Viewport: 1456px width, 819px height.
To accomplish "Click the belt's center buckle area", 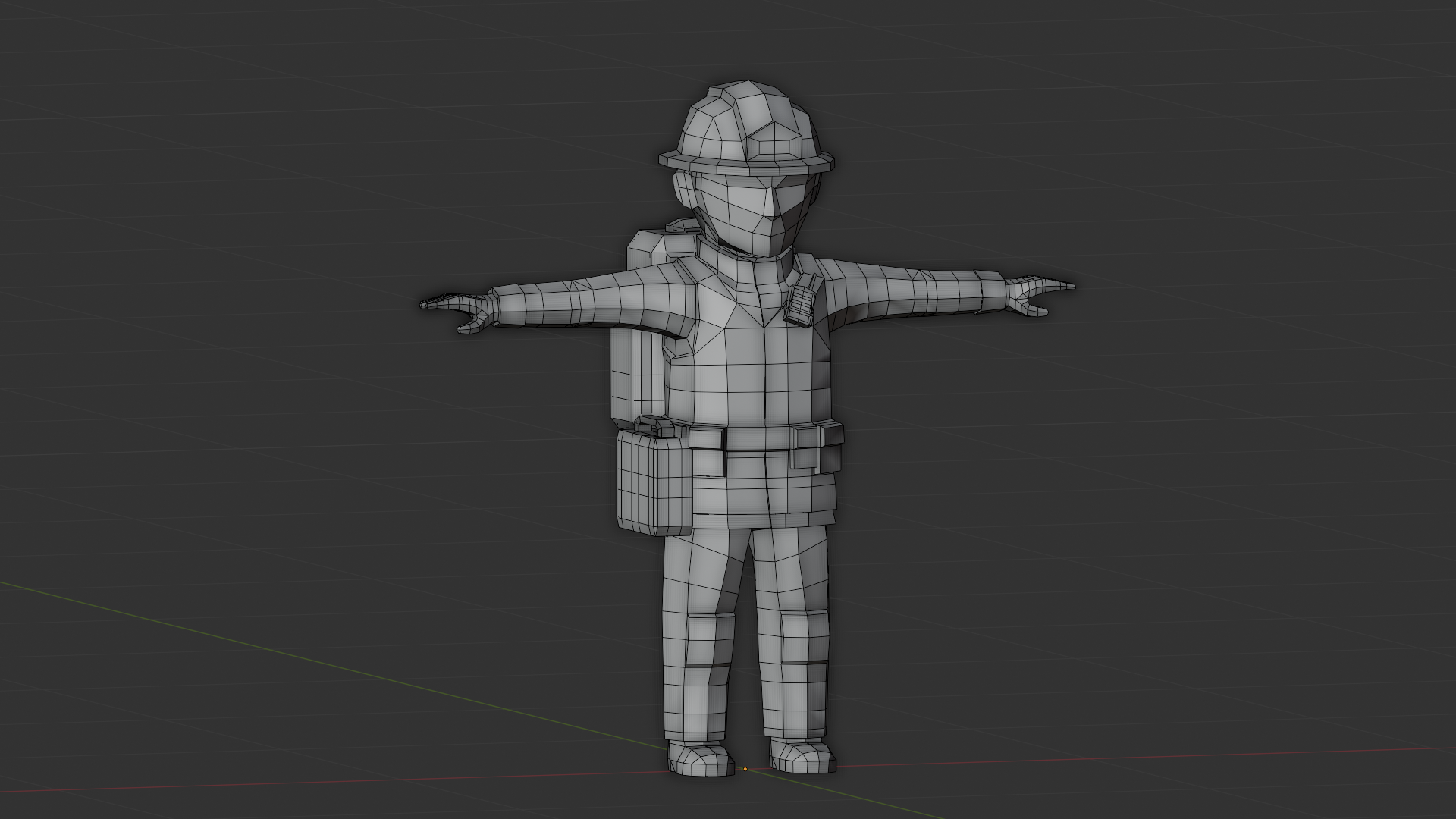I will click(x=758, y=440).
